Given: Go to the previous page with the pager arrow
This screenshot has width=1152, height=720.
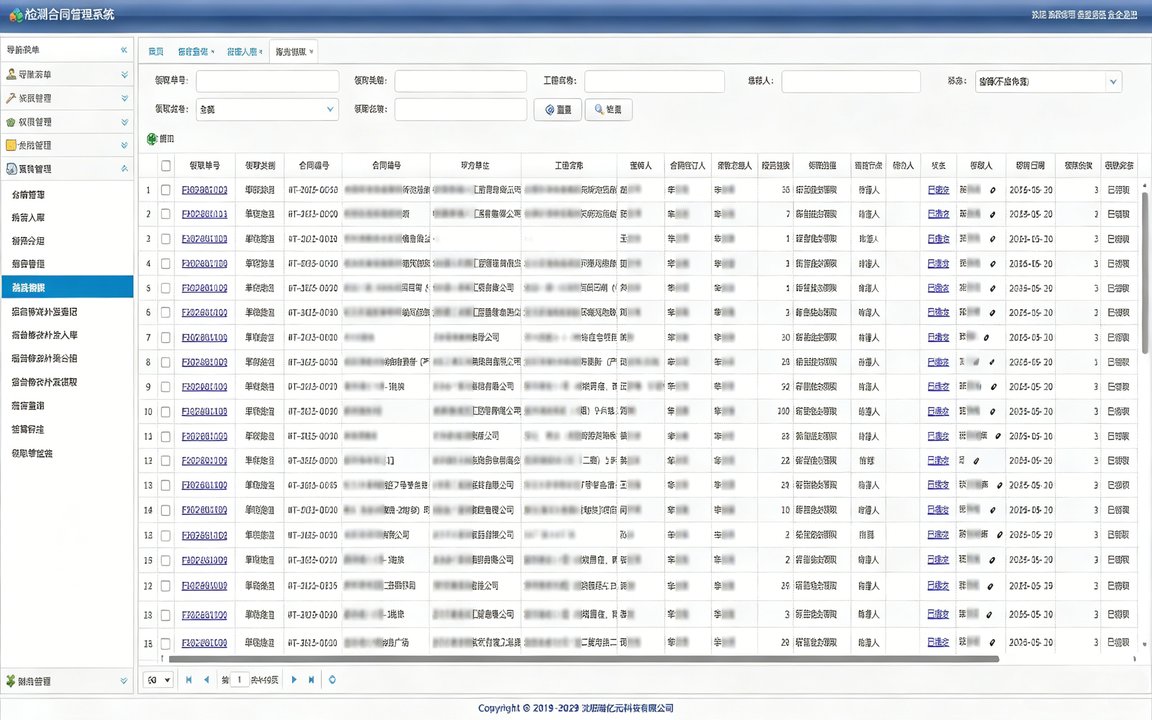Looking at the screenshot, I should (x=206, y=680).
